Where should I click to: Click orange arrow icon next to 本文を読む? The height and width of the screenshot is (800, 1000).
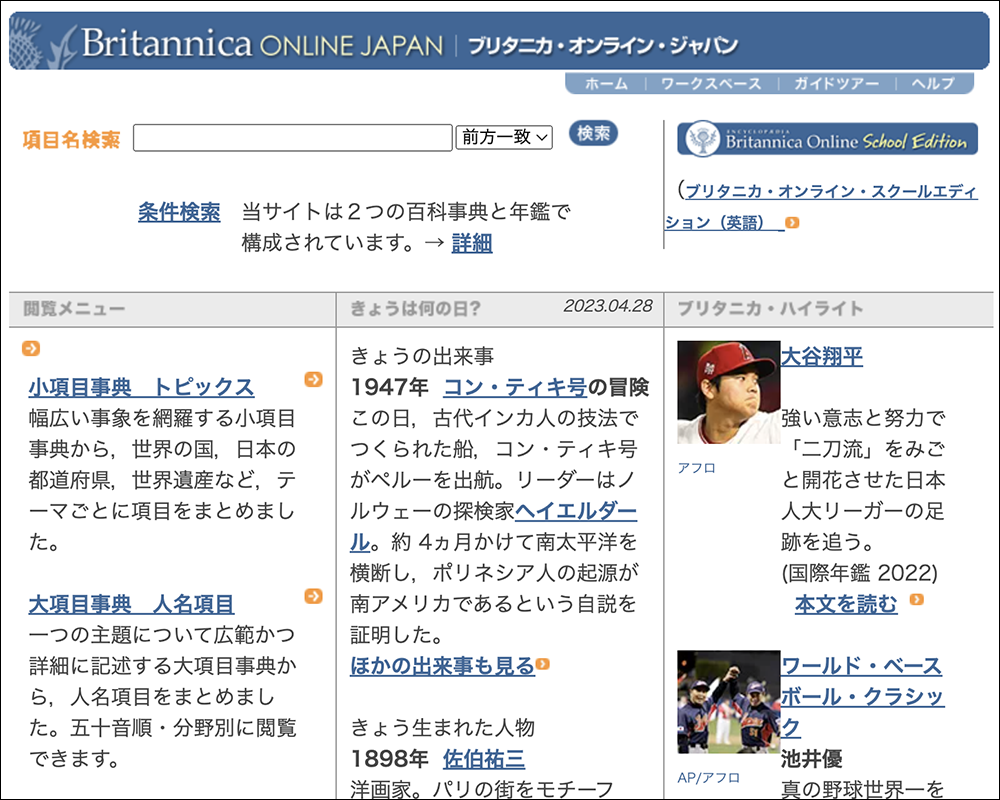pos(916,600)
